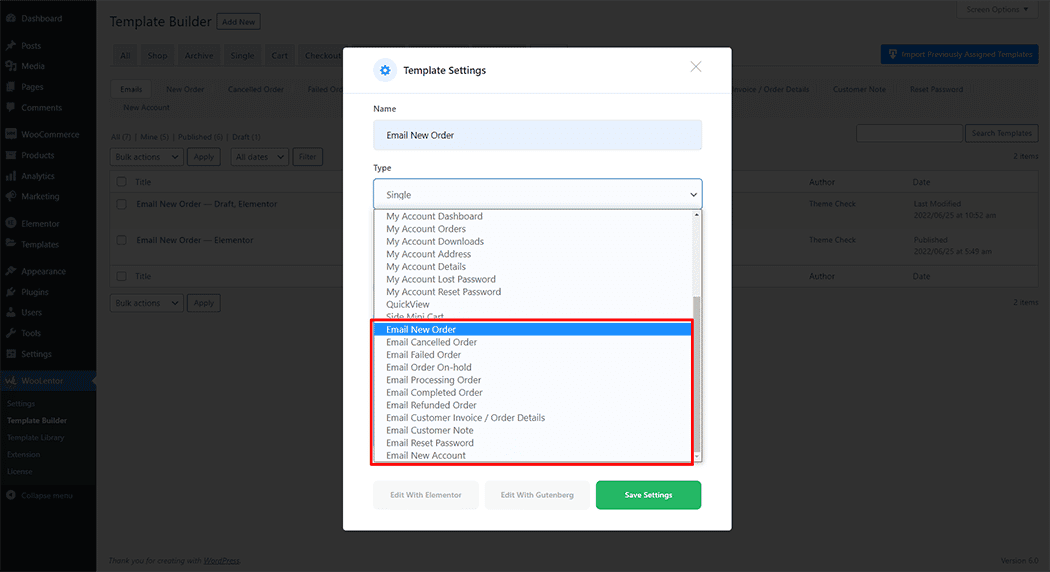This screenshot has height=572, width=1050.
Task: Click the Edit With Elementor button
Action: (425, 495)
